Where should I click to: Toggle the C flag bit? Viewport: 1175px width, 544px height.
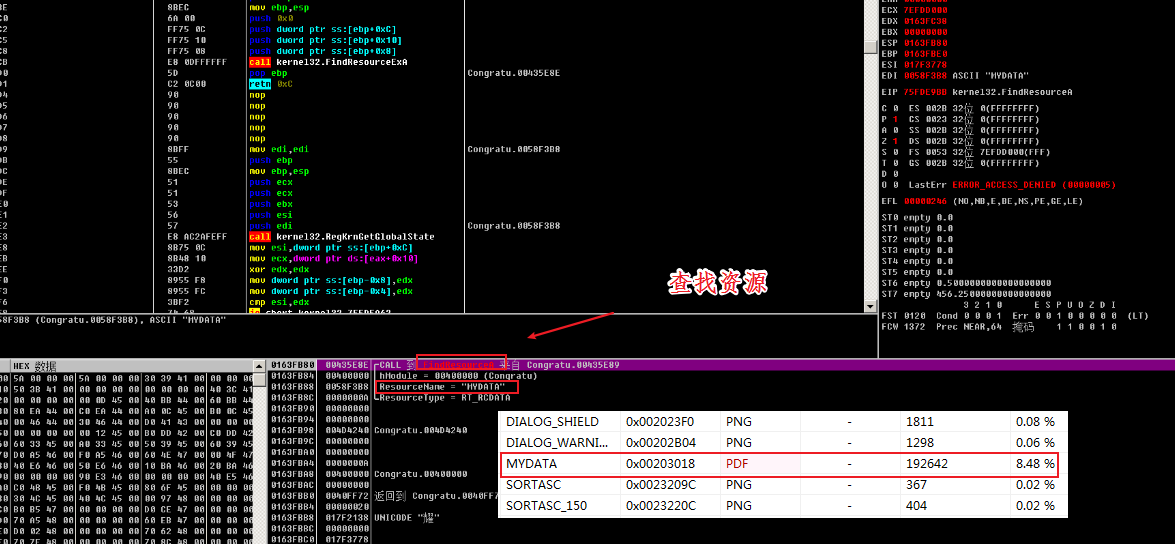point(896,109)
